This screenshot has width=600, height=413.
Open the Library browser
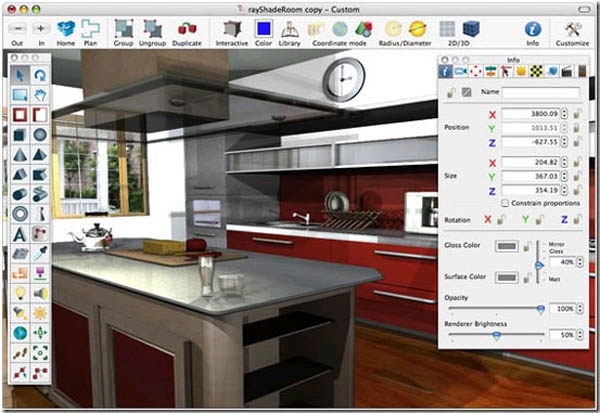click(x=290, y=28)
